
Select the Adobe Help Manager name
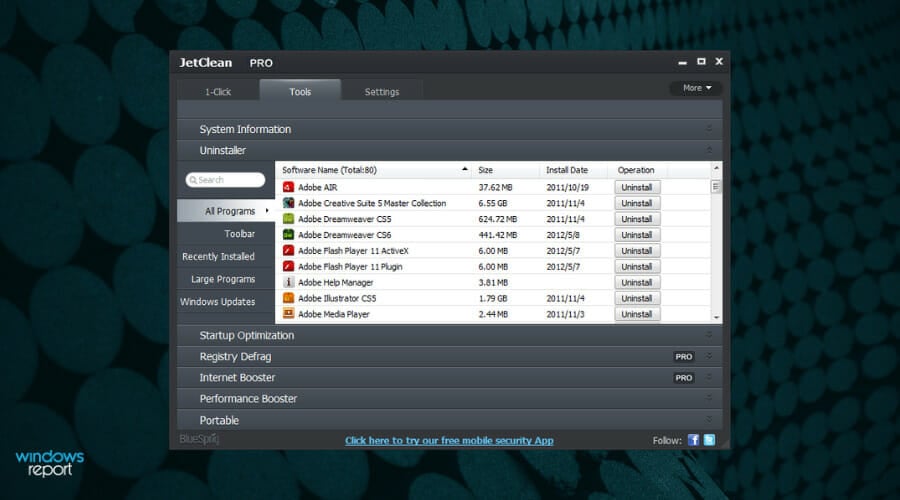coord(335,282)
